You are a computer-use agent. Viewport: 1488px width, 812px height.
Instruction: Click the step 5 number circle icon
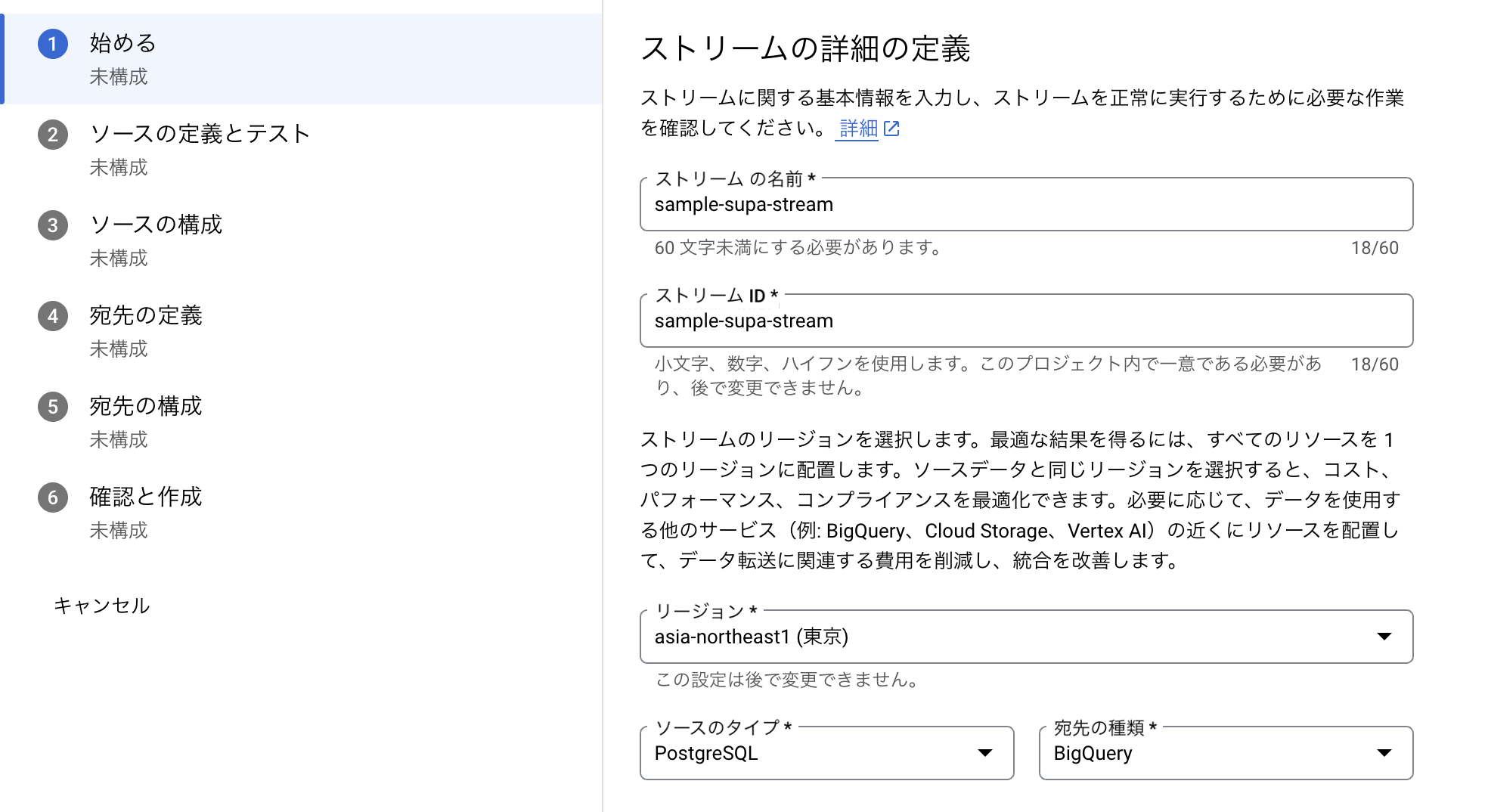[53, 407]
